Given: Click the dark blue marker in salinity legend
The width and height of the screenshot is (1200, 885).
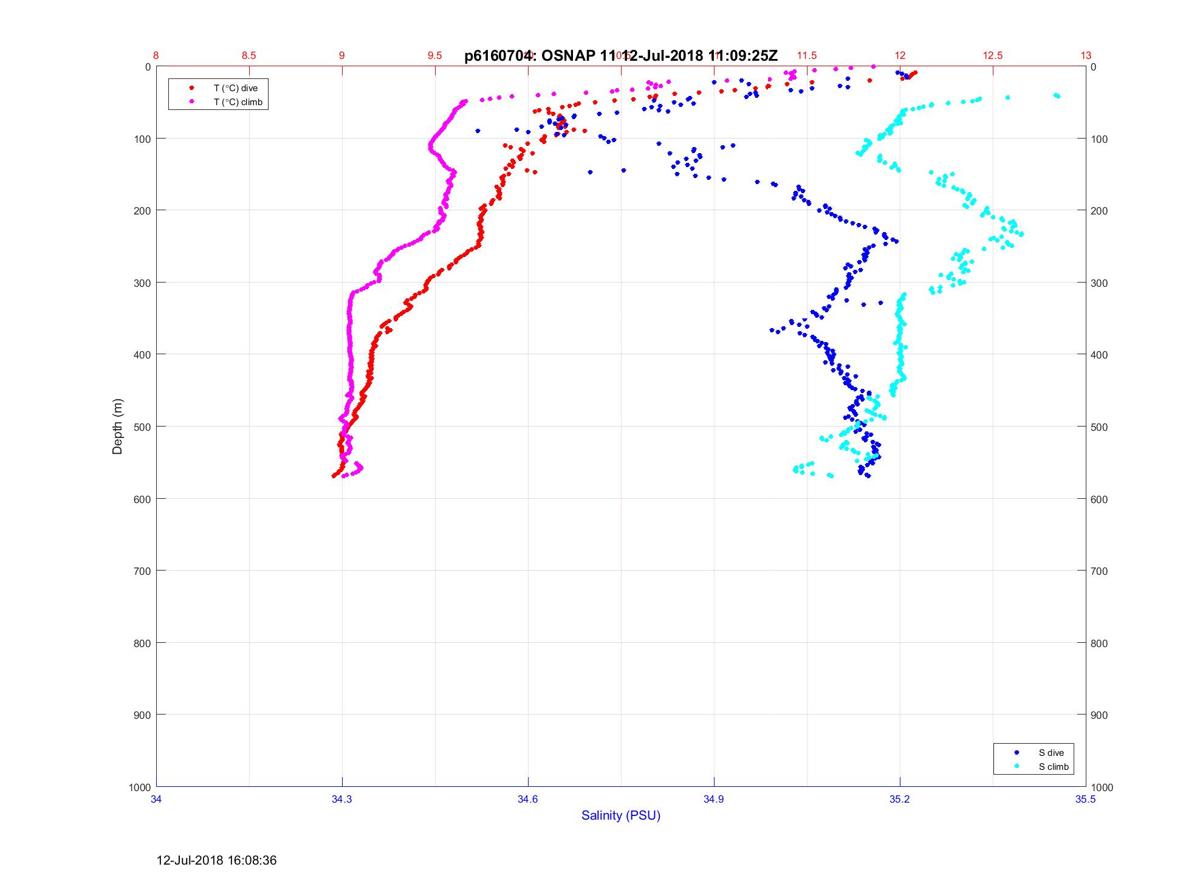Looking at the screenshot, I should pyautogui.click(x=1017, y=752).
